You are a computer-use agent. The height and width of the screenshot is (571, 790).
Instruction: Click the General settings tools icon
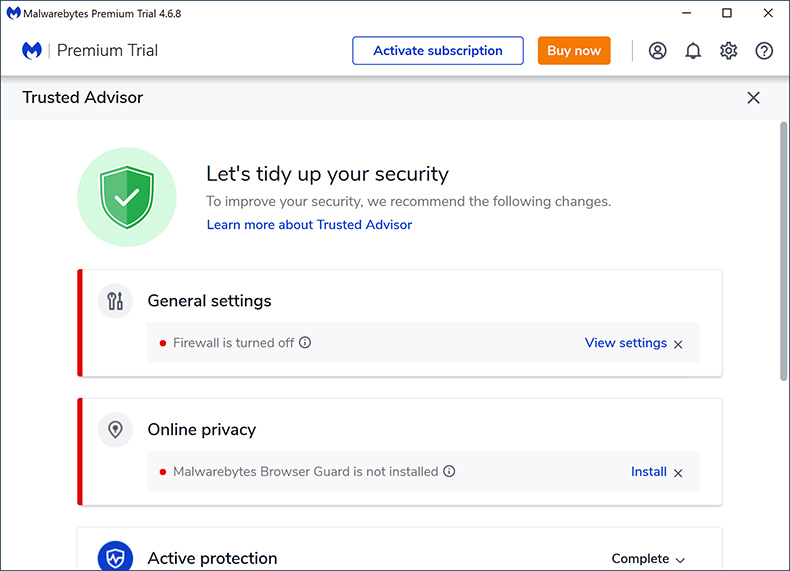pos(115,301)
